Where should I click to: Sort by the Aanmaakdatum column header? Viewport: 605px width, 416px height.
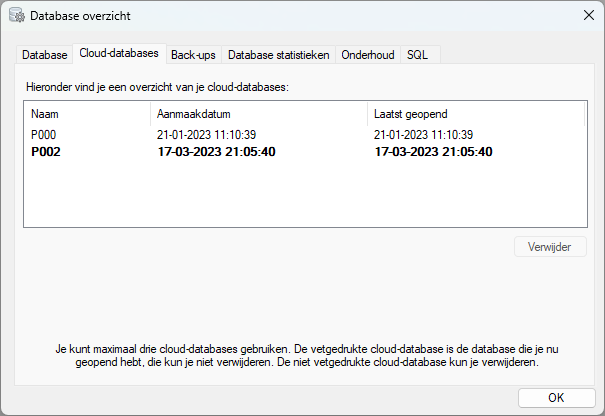click(x=259, y=114)
